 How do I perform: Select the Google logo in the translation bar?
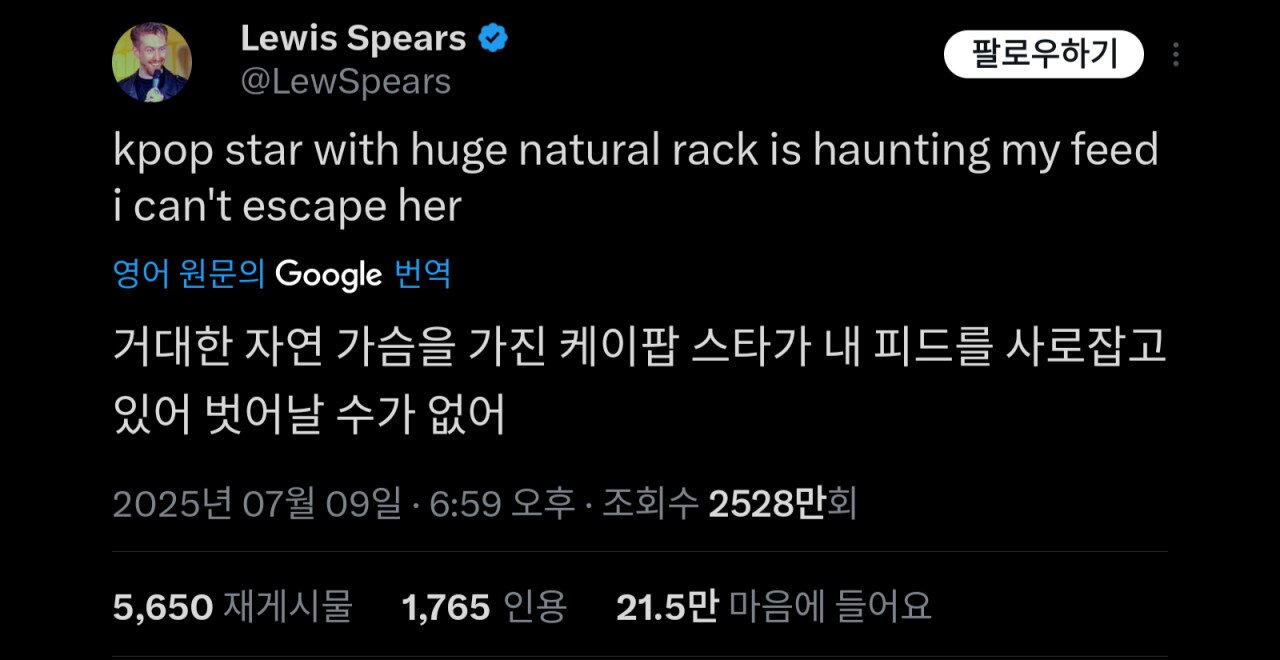(330, 274)
